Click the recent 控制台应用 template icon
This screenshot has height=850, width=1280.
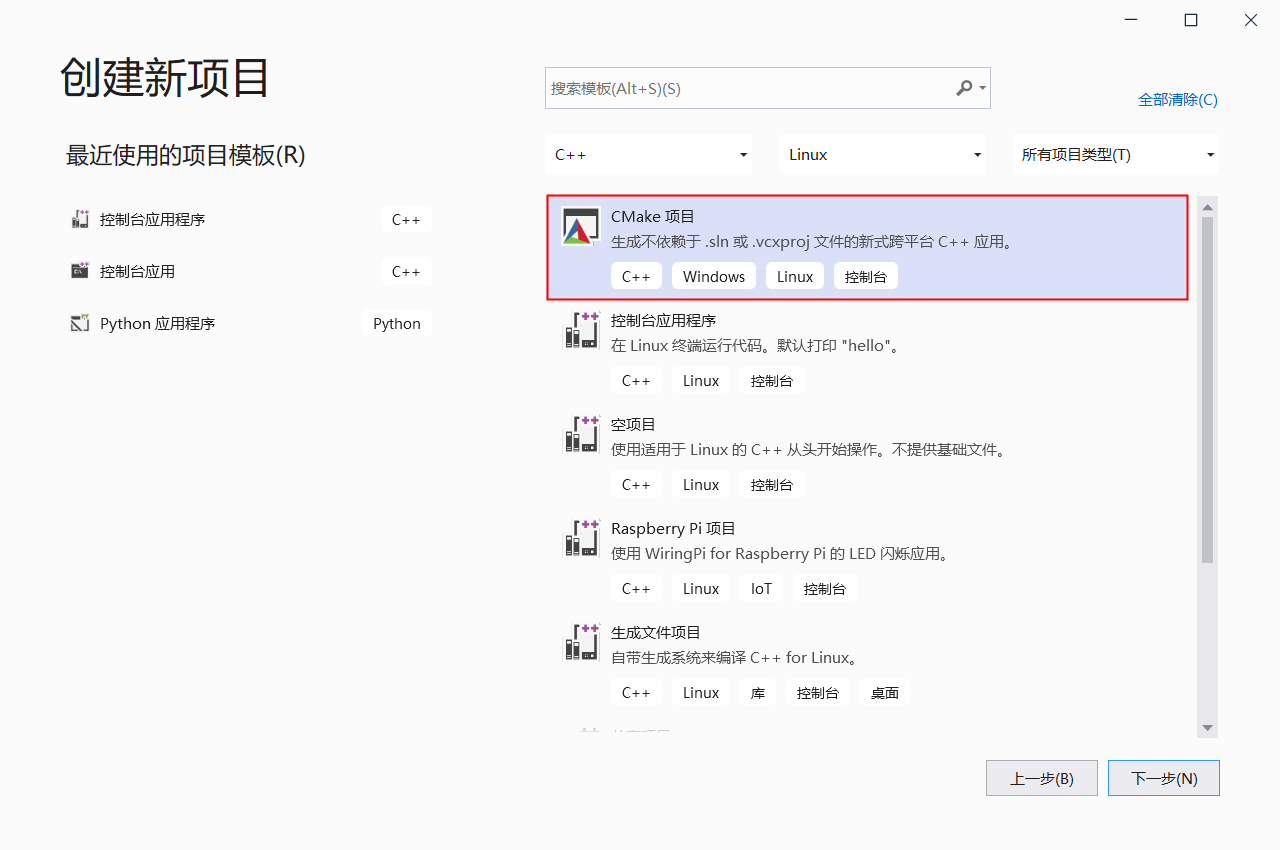(80, 271)
